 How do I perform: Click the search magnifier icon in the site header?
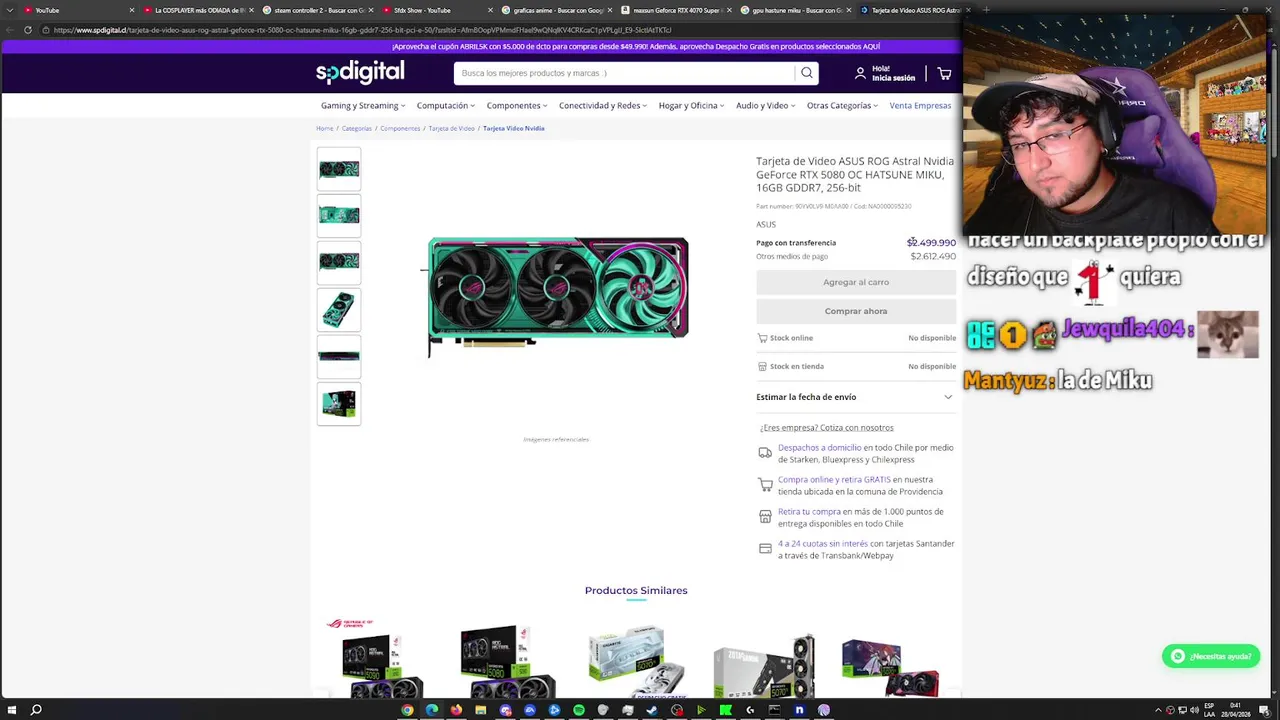pyautogui.click(x=807, y=73)
